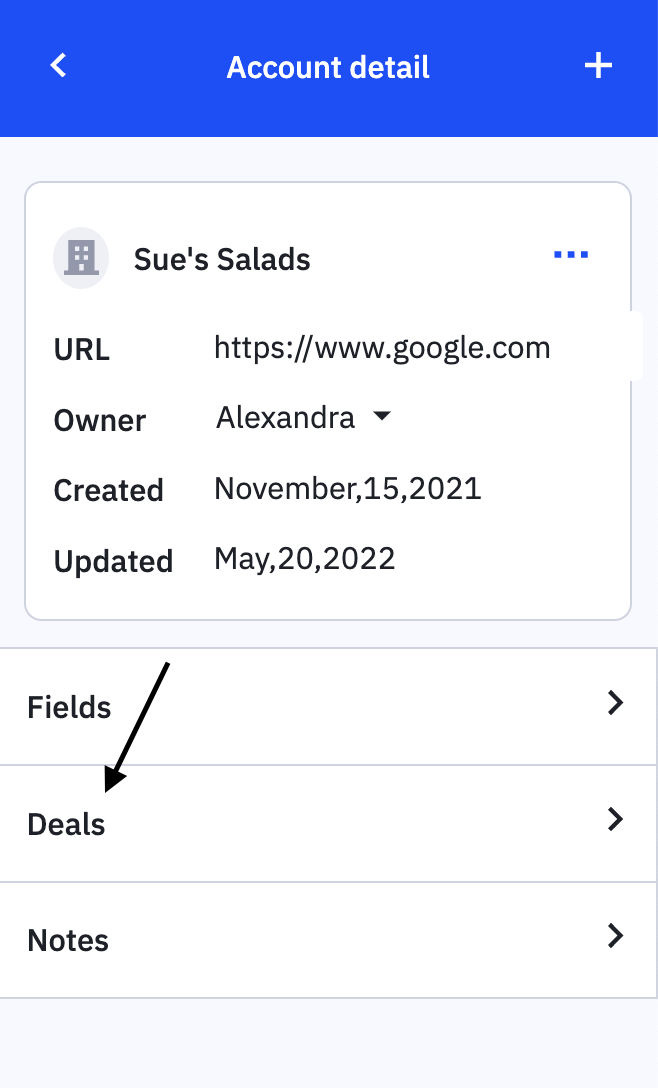Image resolution: width=658 pixels, height=1088 pixels.
Task: Open the Fields section
Action: [70, 707]
